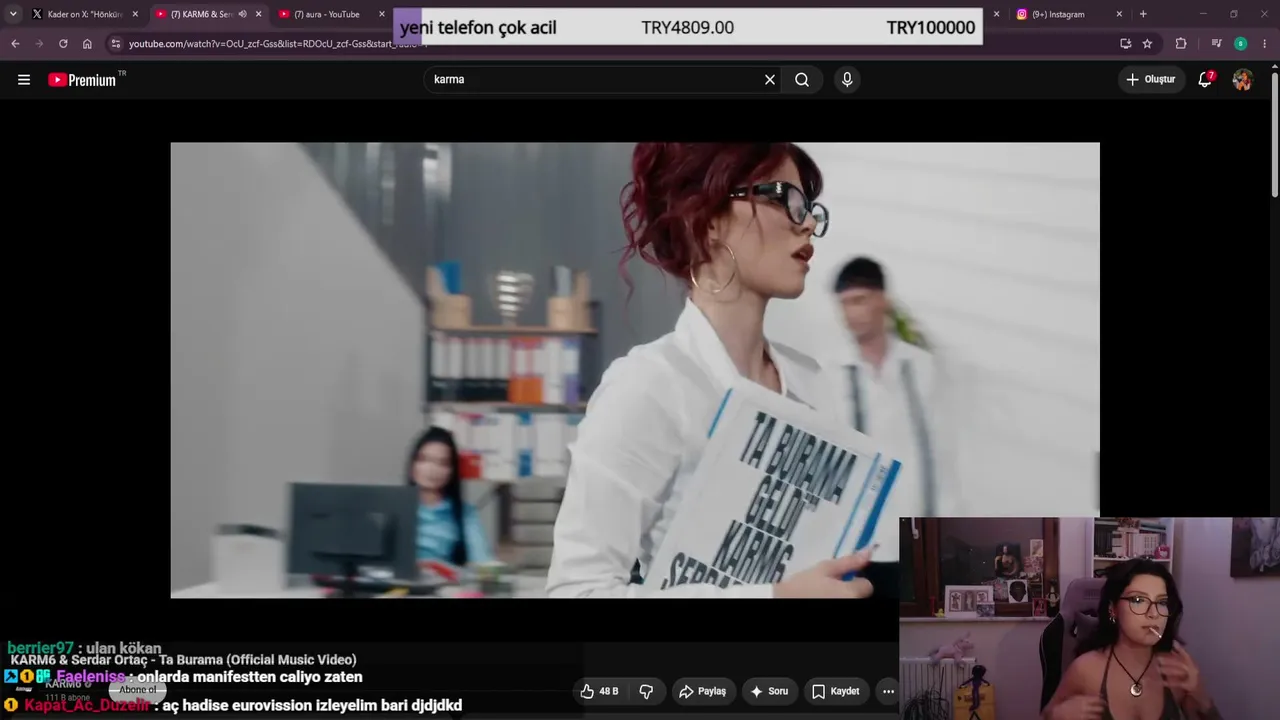Bookmark this page with the star

point(1147,44)
